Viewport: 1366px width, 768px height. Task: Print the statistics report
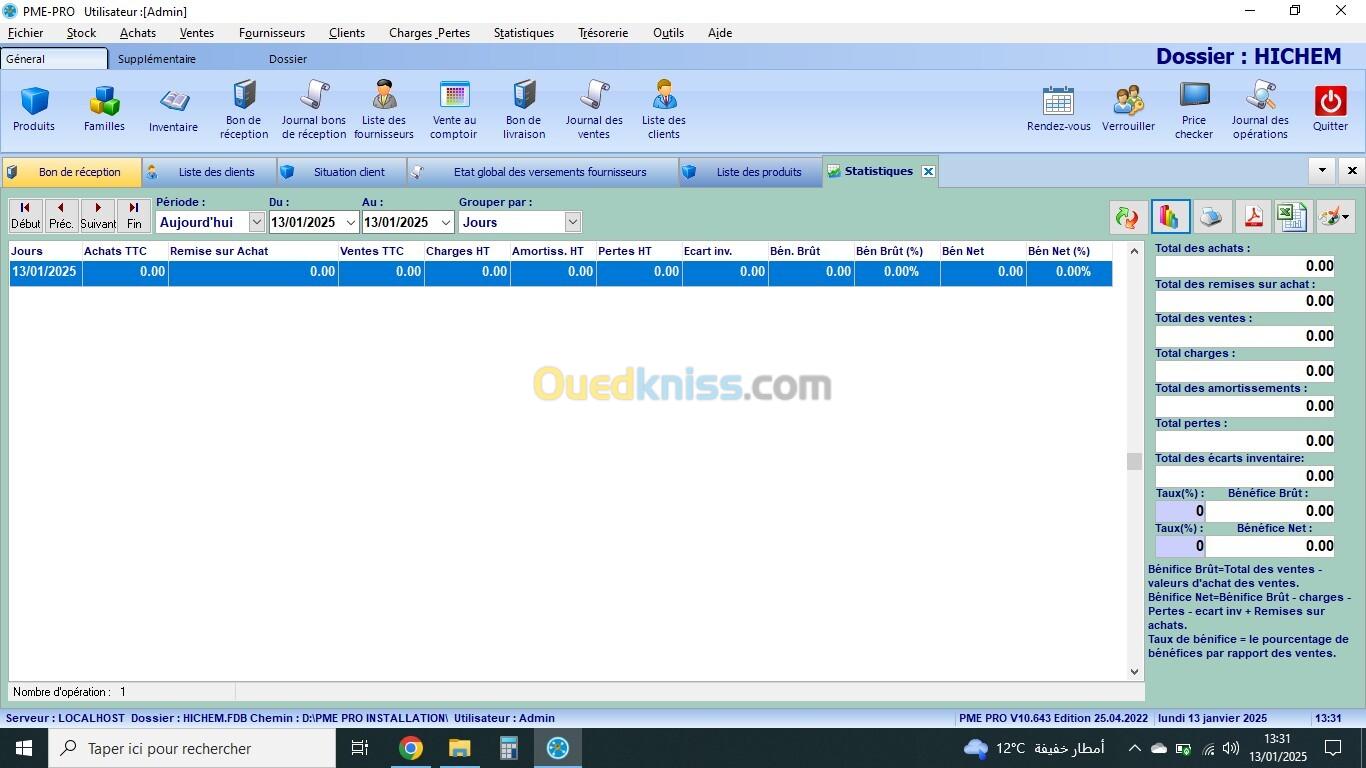(1210, 217)
